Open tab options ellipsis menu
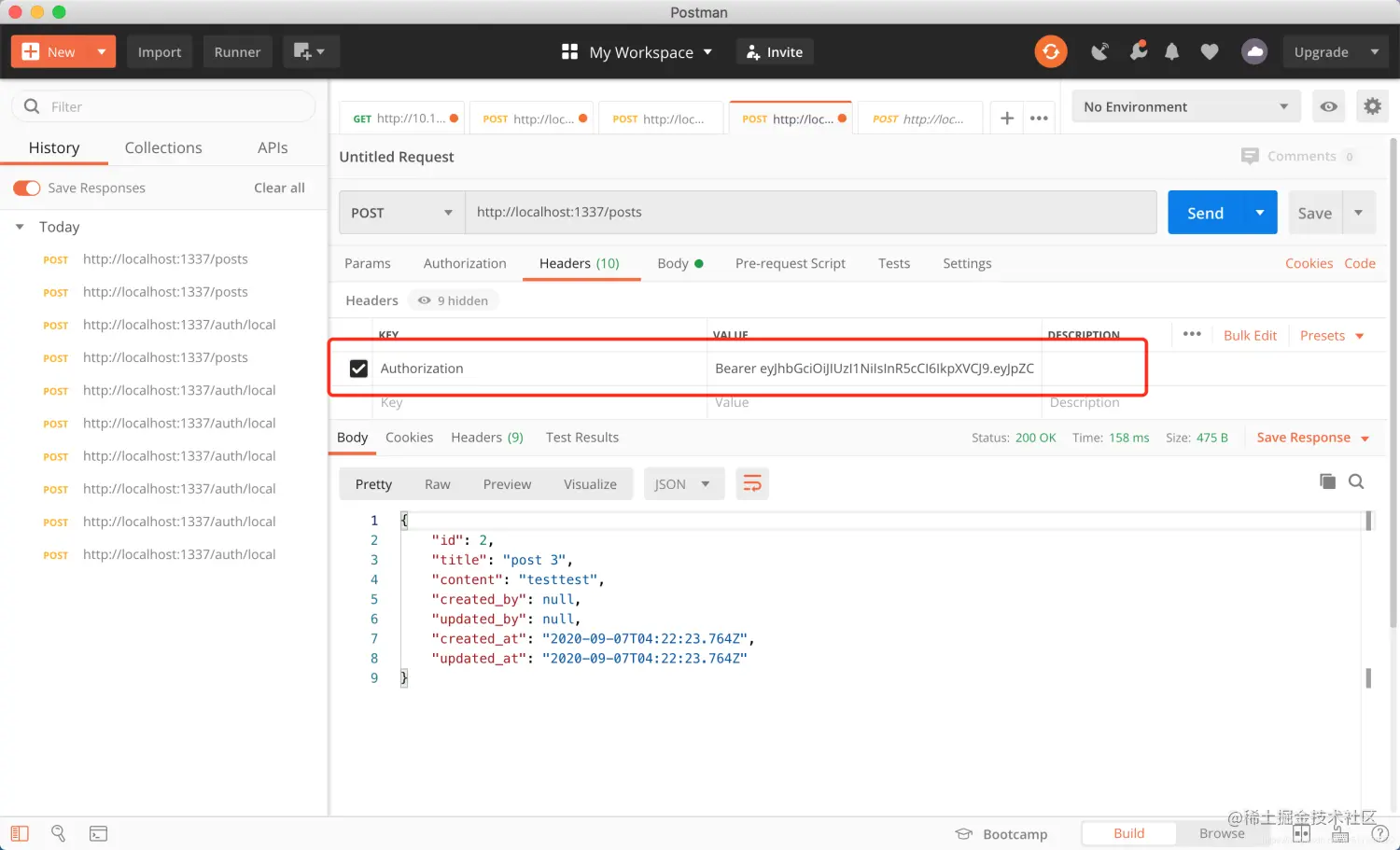Image resolution: width=1400 pixels, height=850 pixels. (x=1039, y=118)
